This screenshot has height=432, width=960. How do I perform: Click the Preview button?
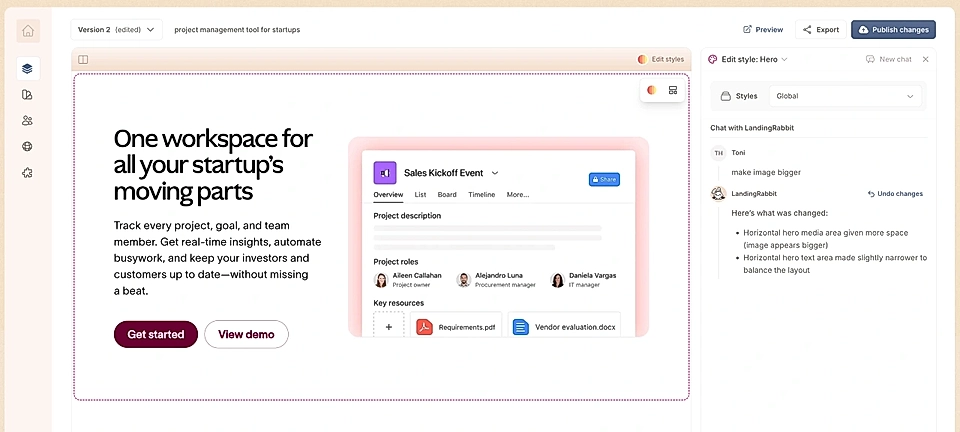(763, 30)
